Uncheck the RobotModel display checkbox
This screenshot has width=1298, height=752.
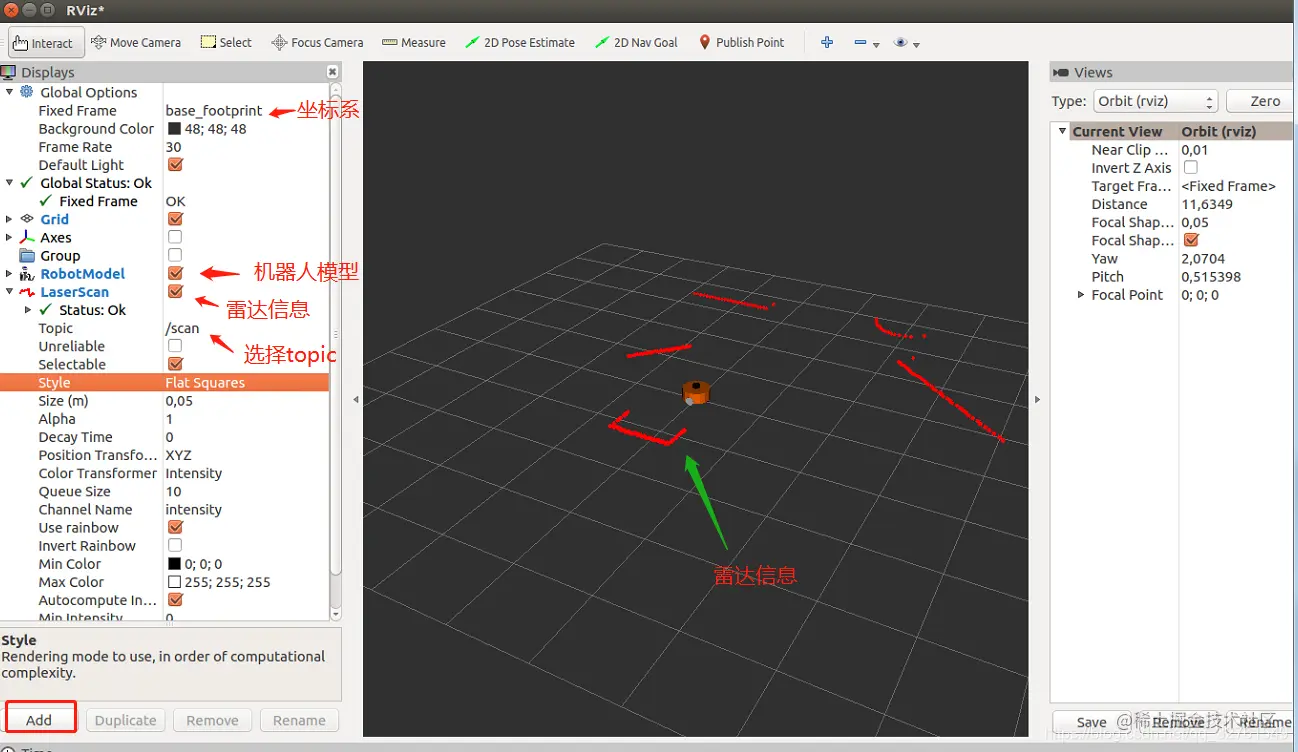pos(175,273)
